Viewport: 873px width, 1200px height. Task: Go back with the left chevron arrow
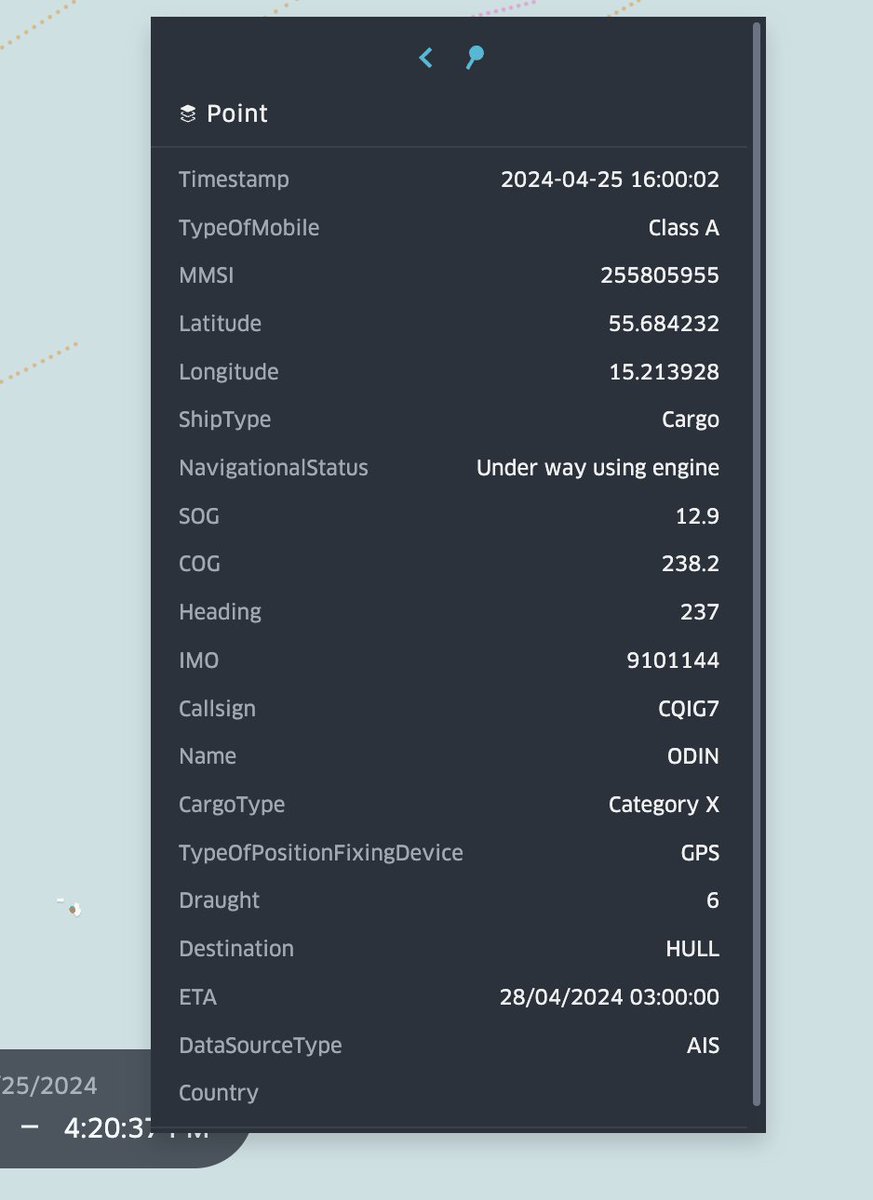coord(426,58)
